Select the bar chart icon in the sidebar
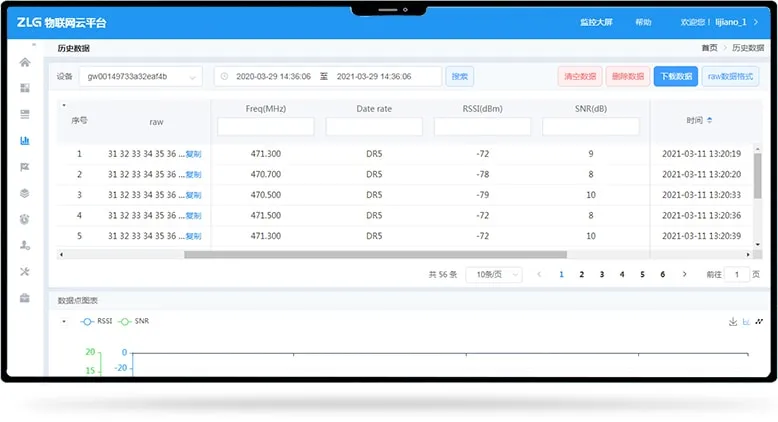Screen dimensions: 778x422 tap(25, 141)
